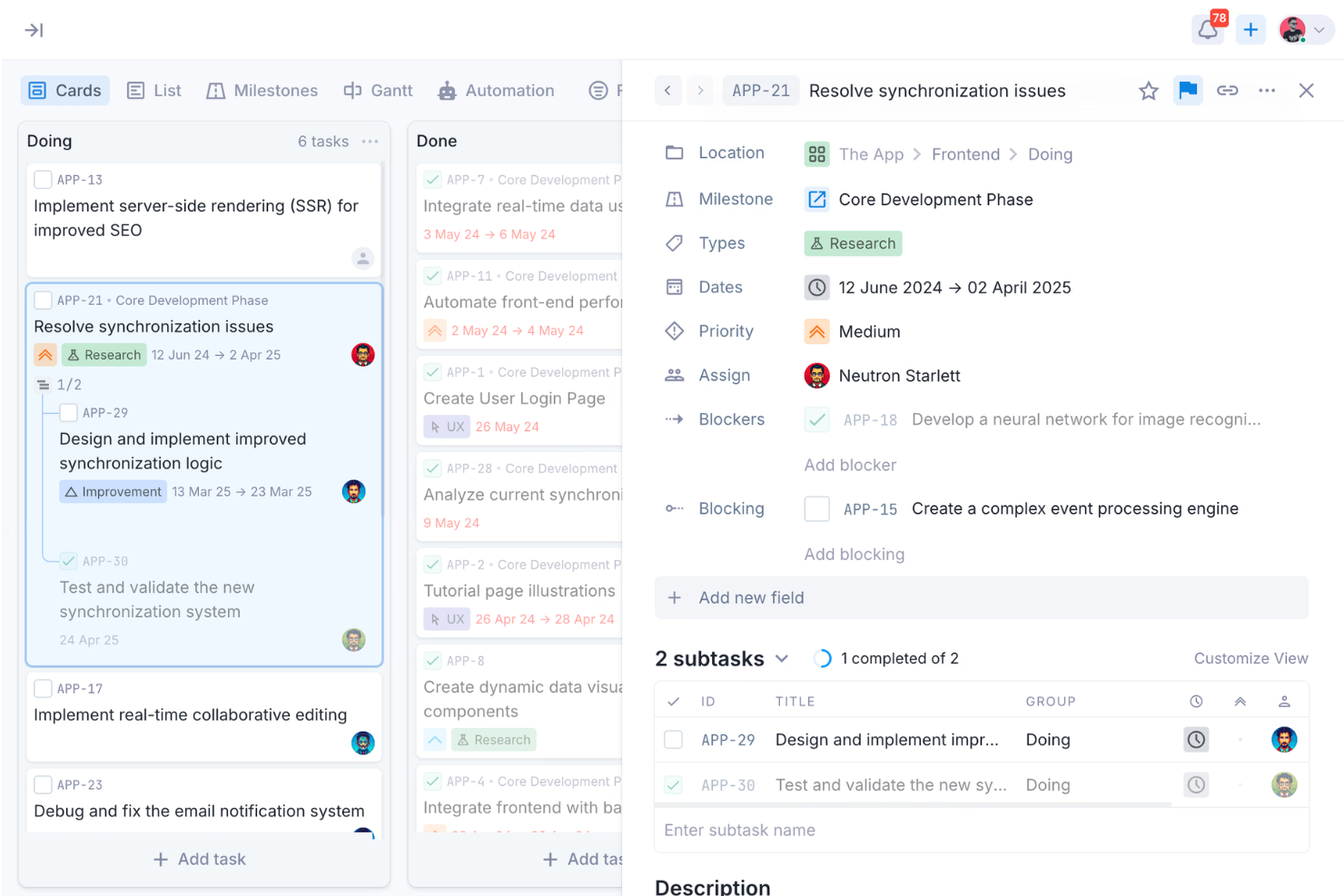Flag the Resolve synchronization issues task
Screen dimensions: 1344x896
(x=1188, y=91)
